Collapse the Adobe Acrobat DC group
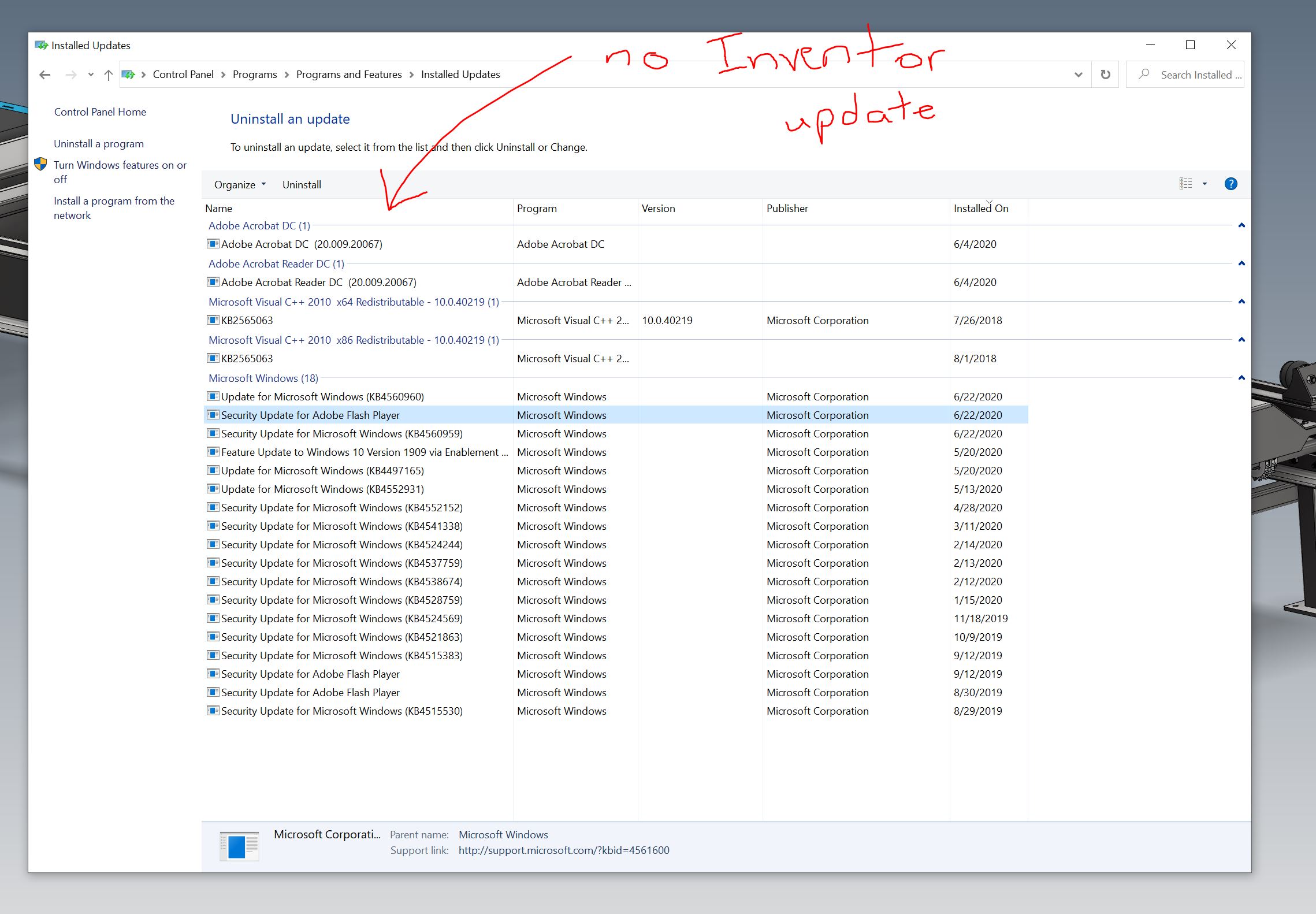The height and width of the screenshot is (914, 1316). [x=1241, y=225]
